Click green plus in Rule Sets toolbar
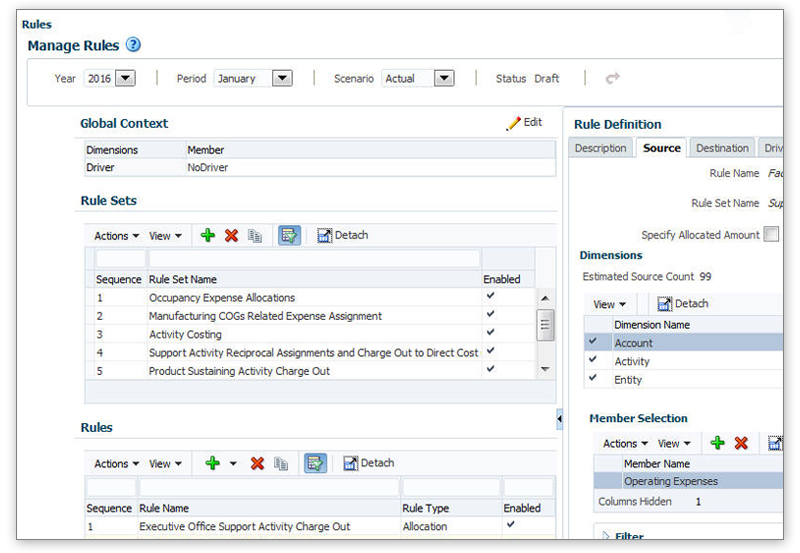Image resolution: width=800 pixels, height=553 pixels. click(x=208, y=236)
